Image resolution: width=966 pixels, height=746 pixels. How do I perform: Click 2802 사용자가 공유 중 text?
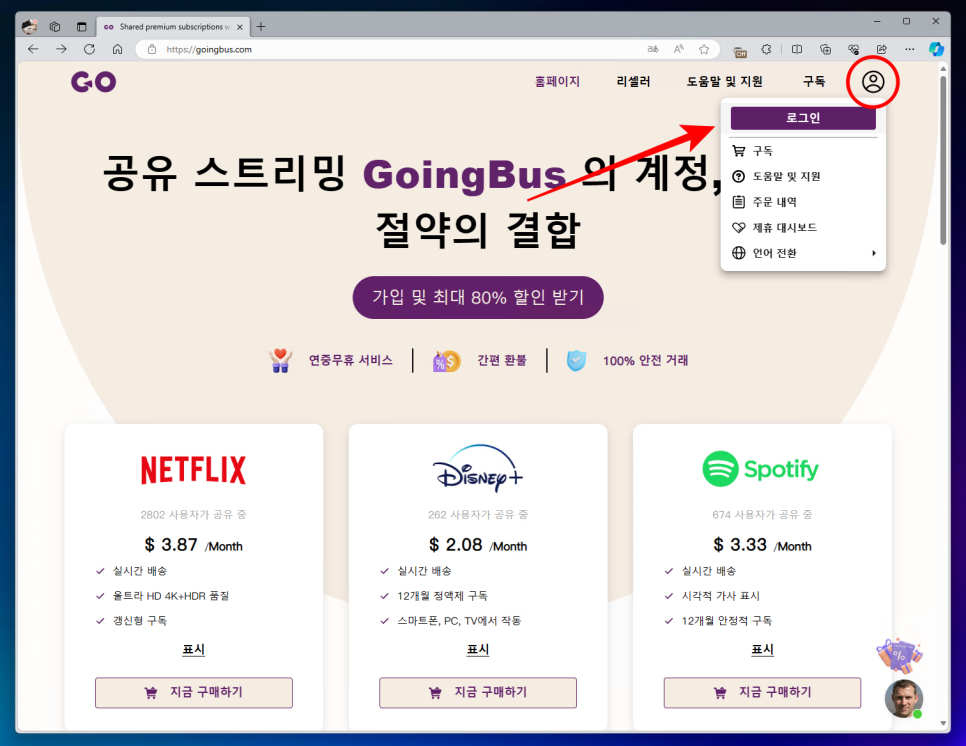(x=193, y=514)
